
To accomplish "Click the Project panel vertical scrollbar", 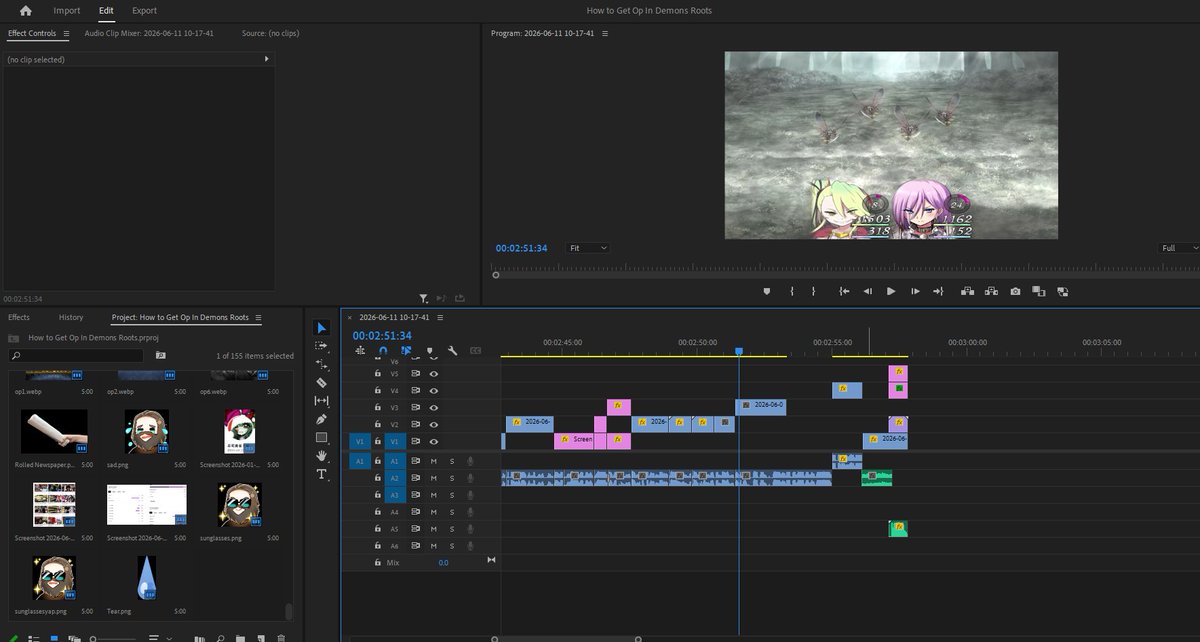I will pyautogui.click(x=290, y=611).
